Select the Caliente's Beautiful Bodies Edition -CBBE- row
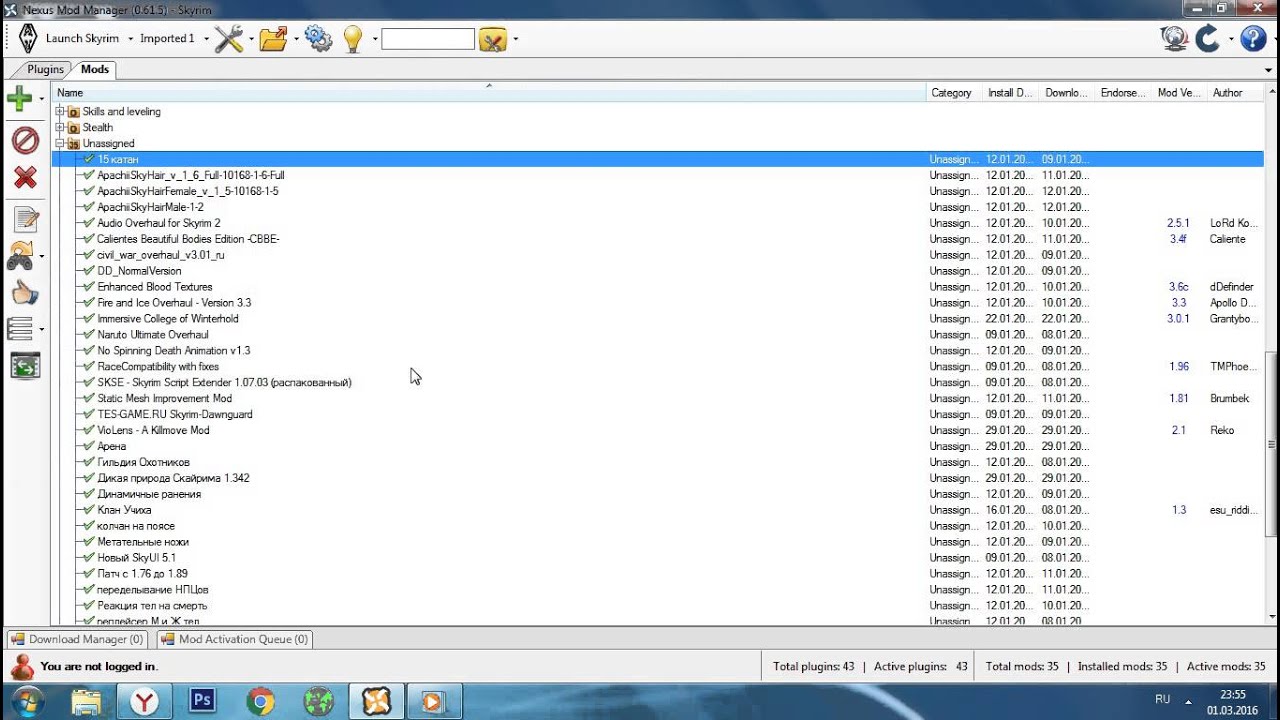This screenshot has height=720, width=1280. (658, 239)
